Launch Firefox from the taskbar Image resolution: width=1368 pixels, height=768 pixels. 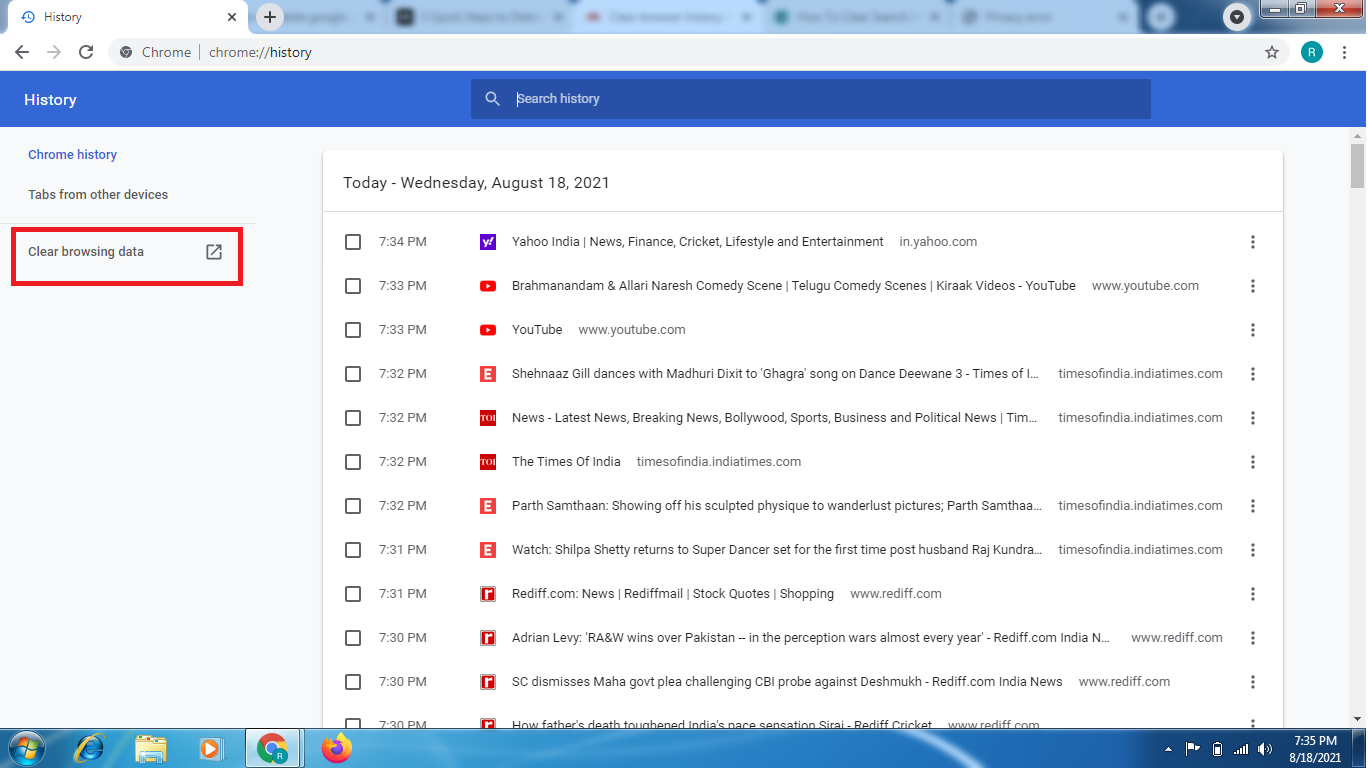tap(337, 748)
